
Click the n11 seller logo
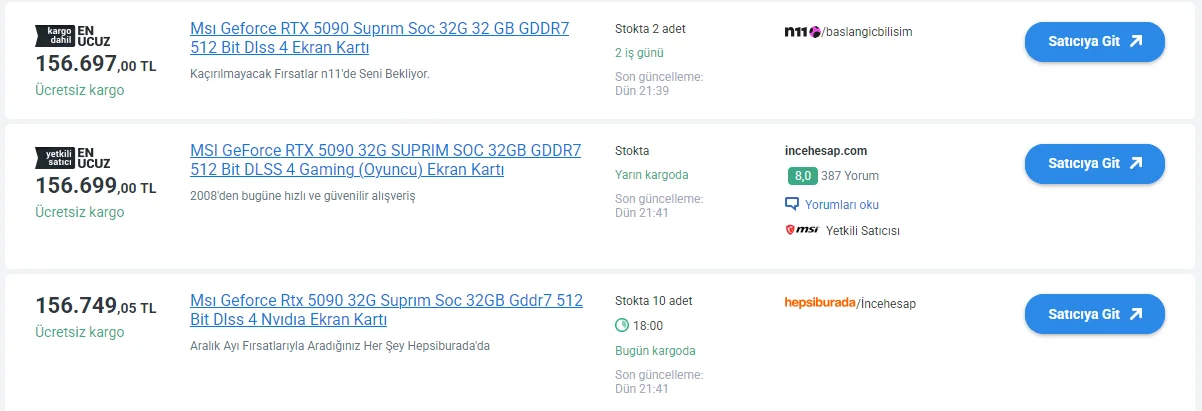coord(802,31)
